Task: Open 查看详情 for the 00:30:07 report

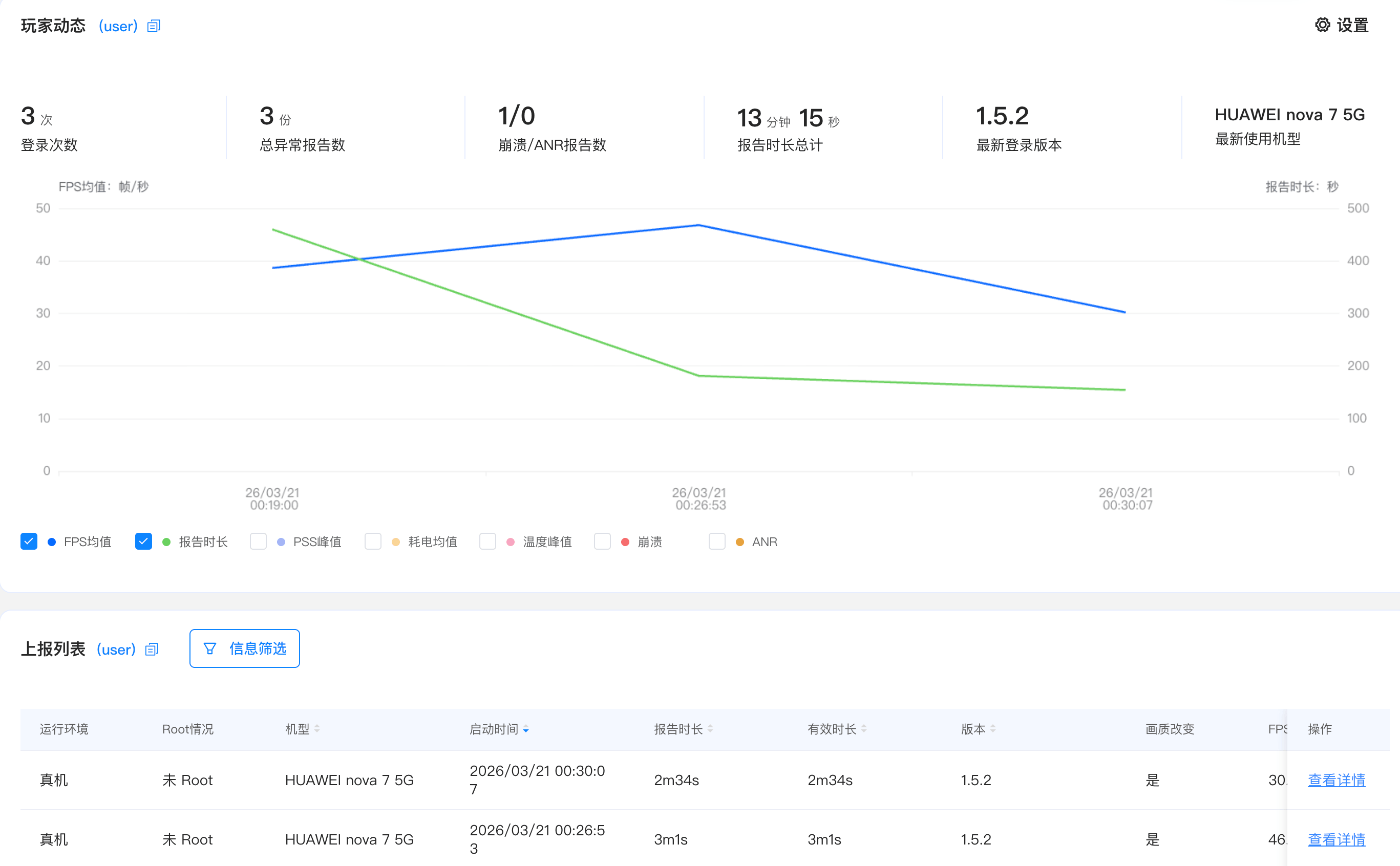Action: click(x=1337, y=780)
